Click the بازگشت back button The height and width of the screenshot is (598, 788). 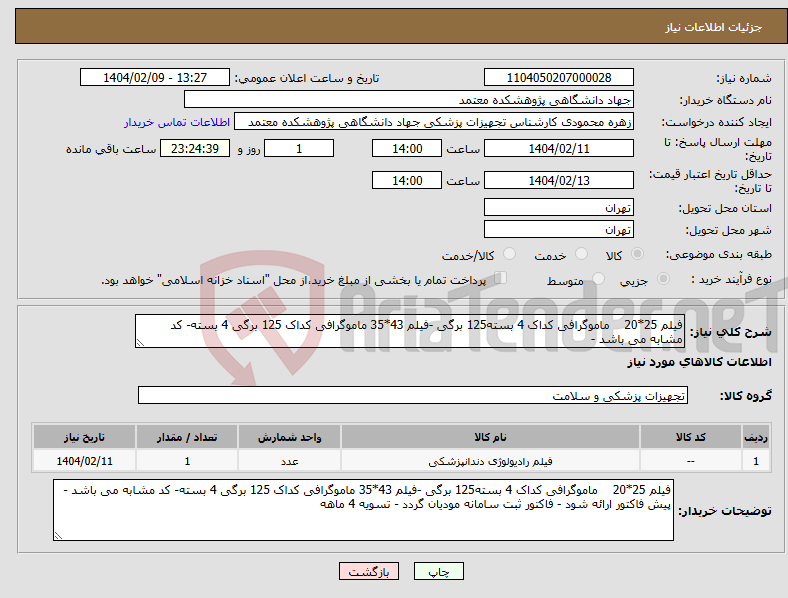tap(369, 571)
